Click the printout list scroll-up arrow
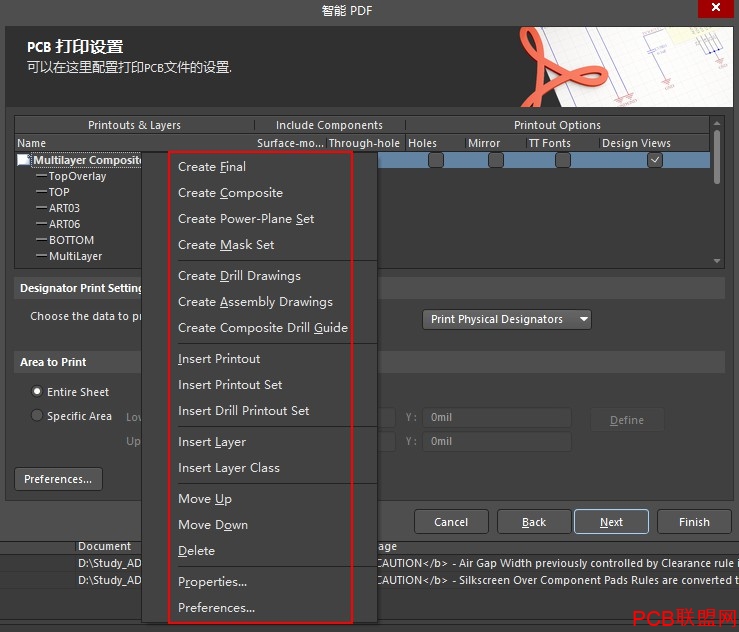This screenshot has height=632, width=739. point(717,123)
